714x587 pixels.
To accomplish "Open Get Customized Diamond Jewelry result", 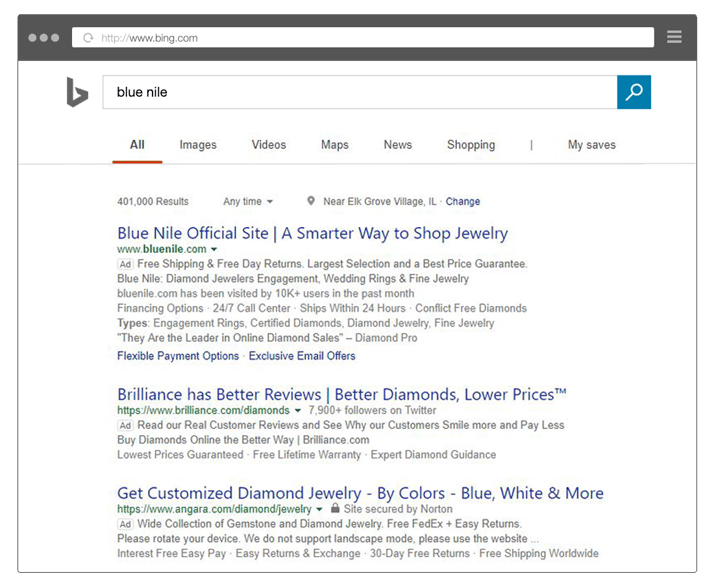I will coord(360,493).
